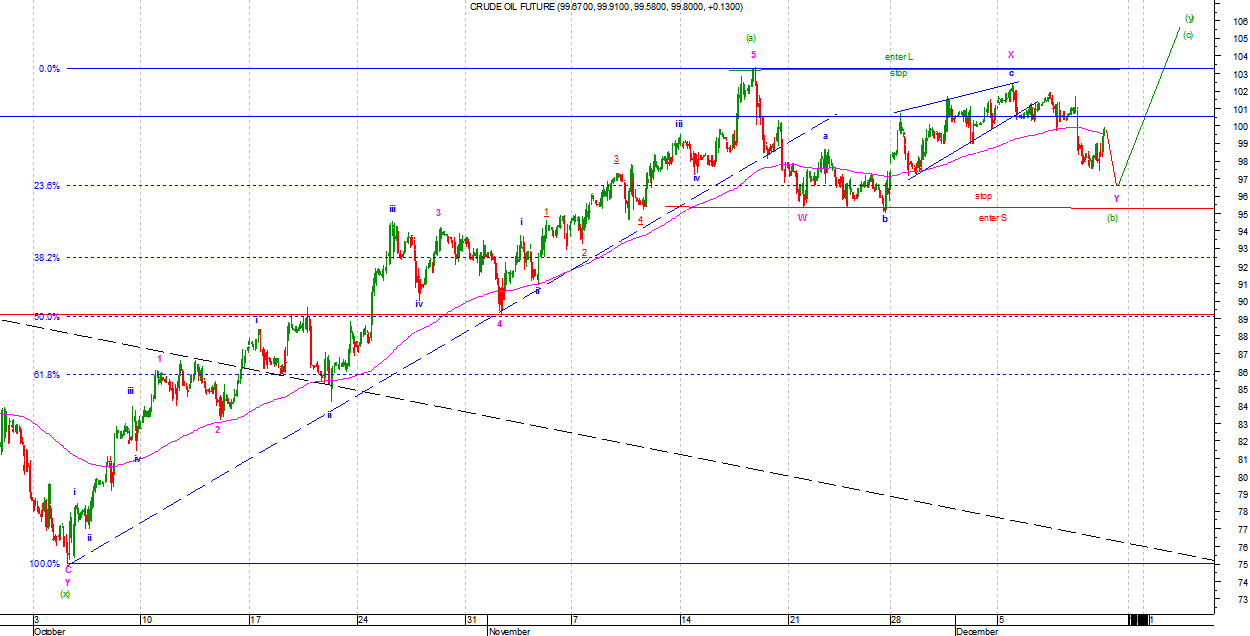Select the 0.0% Fibonacci level label
The image size is (1250, 636).
coord(49,69)
